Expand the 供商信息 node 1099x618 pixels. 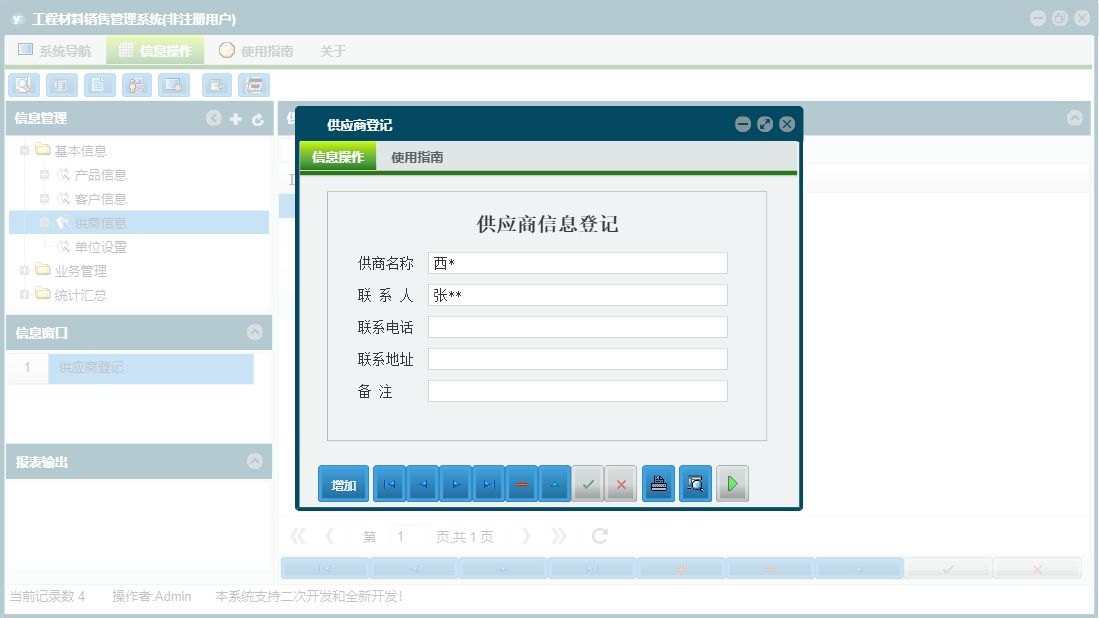(x=44, y=223)
